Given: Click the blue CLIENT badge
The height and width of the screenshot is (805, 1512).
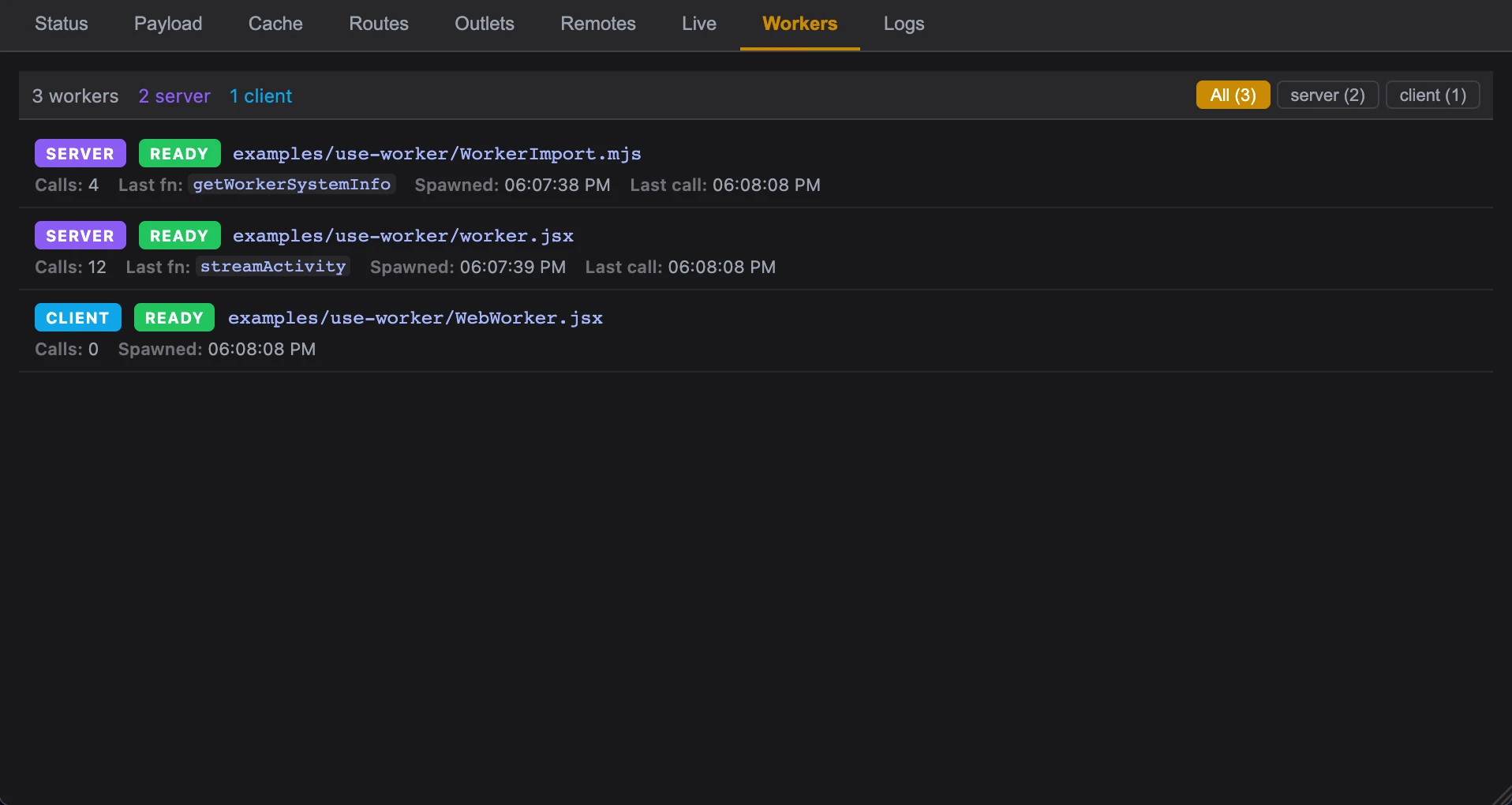Looking at the screenshot, I should point(77,318).
